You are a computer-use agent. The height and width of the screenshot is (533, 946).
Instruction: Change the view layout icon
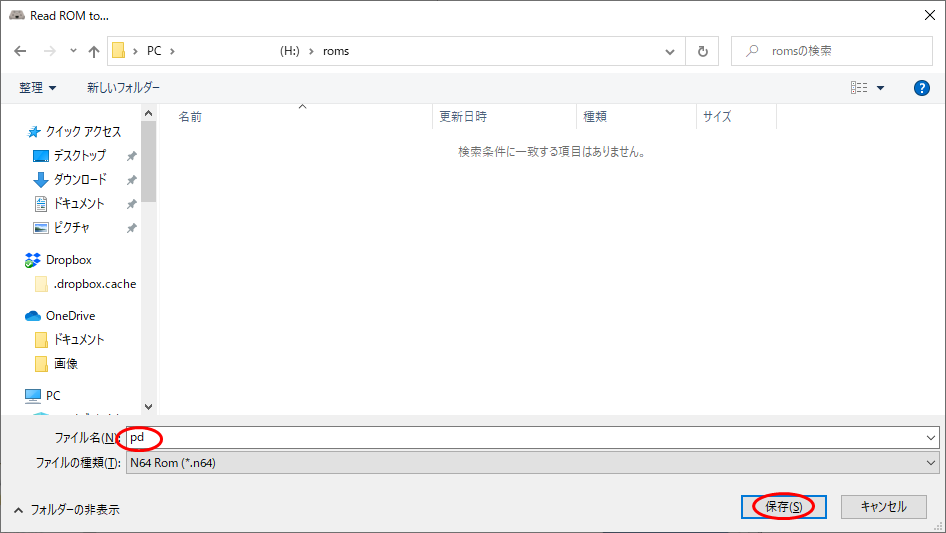point(859,88)
